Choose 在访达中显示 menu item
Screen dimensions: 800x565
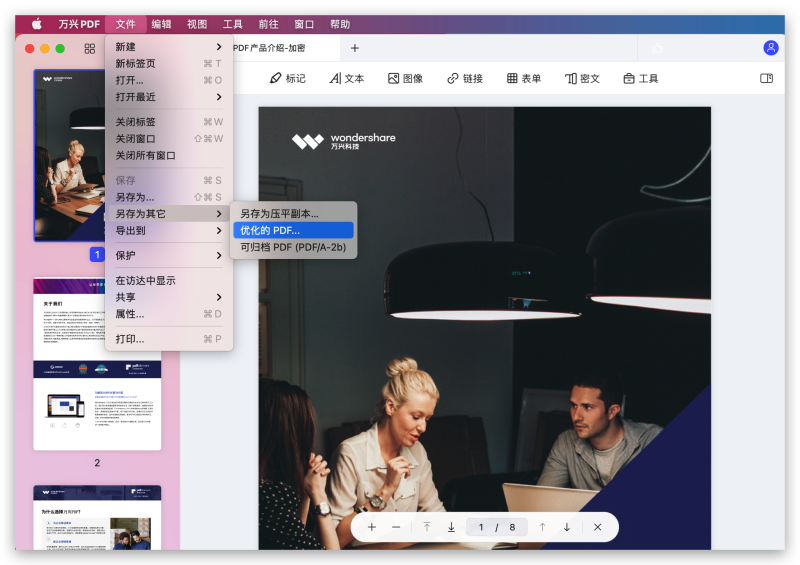[169, 280]
